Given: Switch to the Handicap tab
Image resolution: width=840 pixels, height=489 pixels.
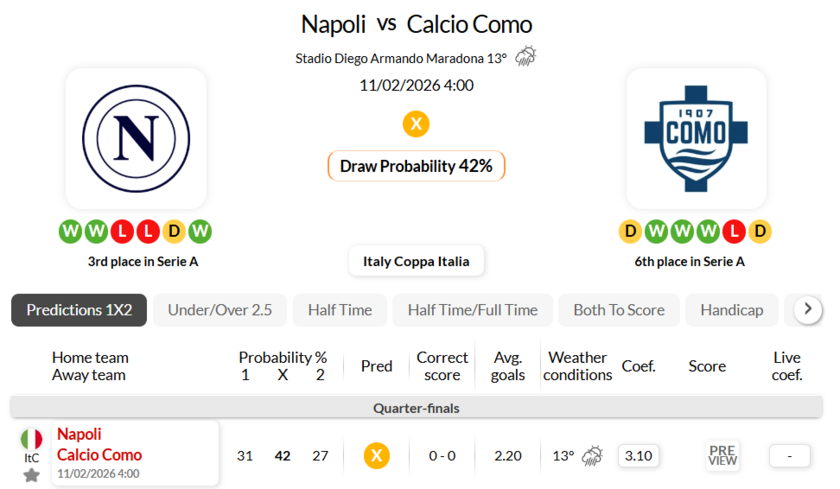Looking at the screenshot, I should 732,310.
